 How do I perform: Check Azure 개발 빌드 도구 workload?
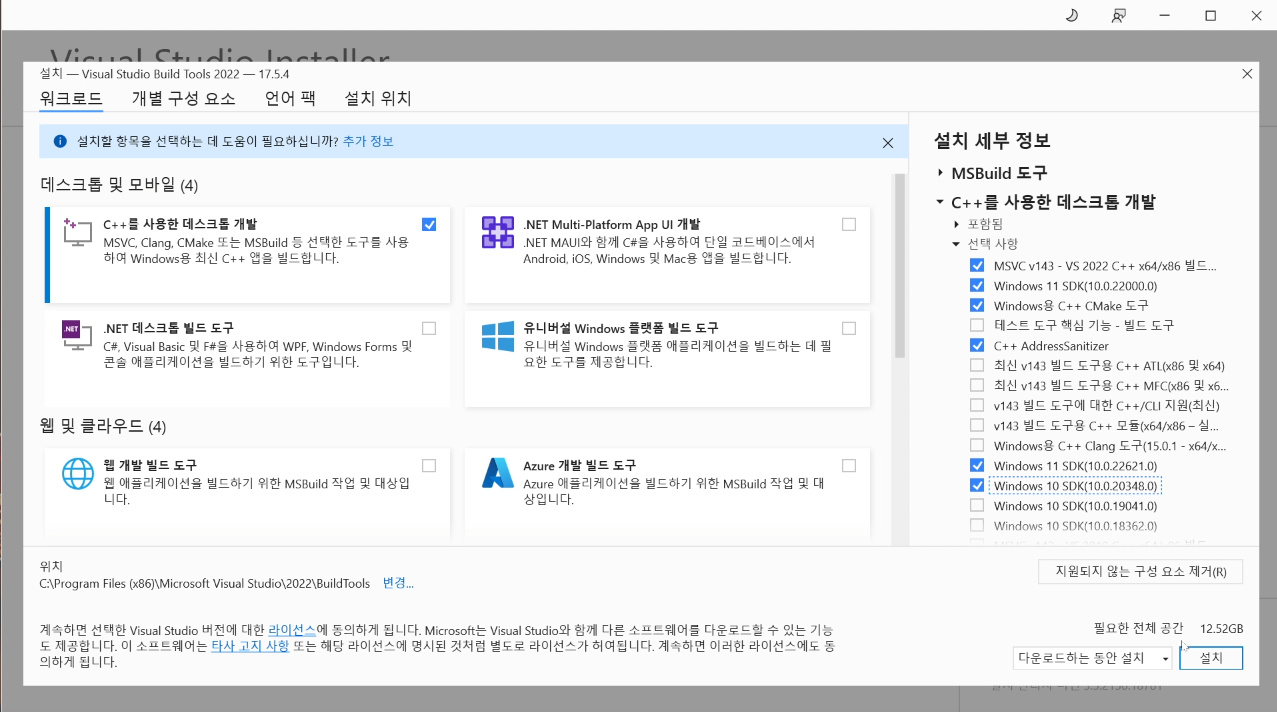849,465
